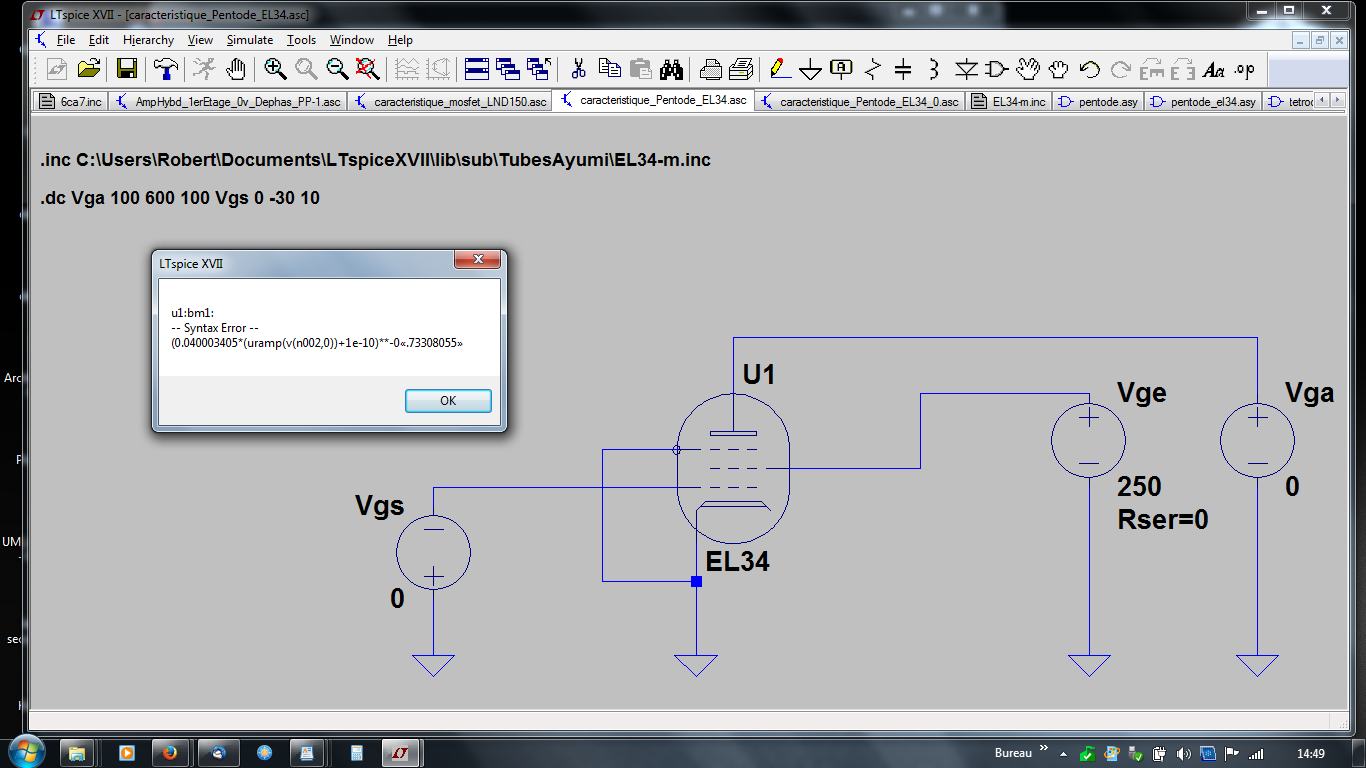Select the Move tool open hand icon

pyautogui.click(x=1028, y=69)
